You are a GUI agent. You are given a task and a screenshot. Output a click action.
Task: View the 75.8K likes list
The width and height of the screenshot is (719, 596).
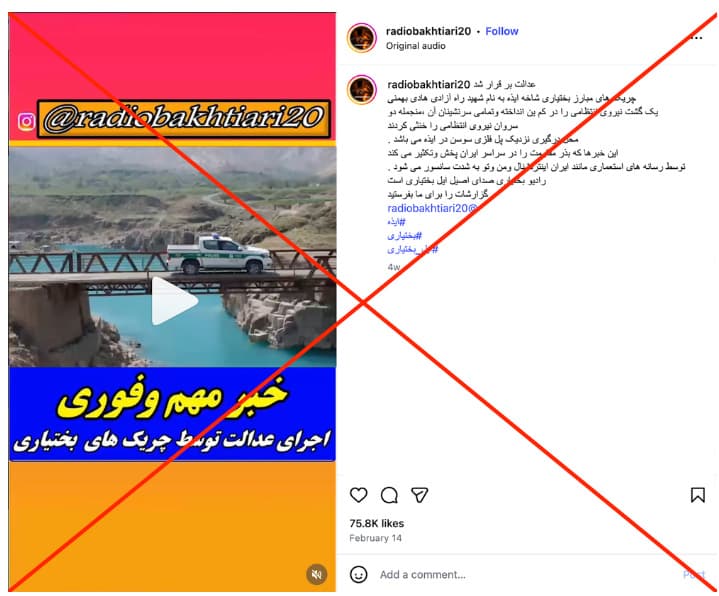pos(376,523)
